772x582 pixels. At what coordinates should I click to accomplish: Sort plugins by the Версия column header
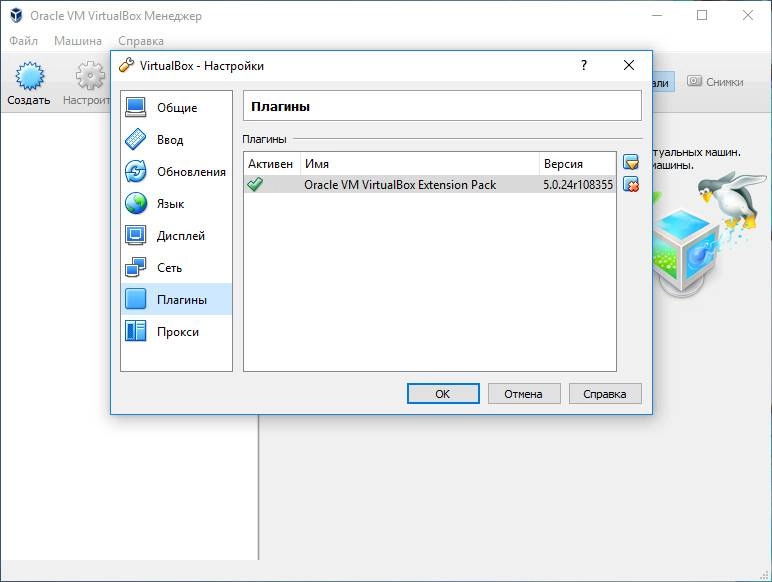click(578, 163)
